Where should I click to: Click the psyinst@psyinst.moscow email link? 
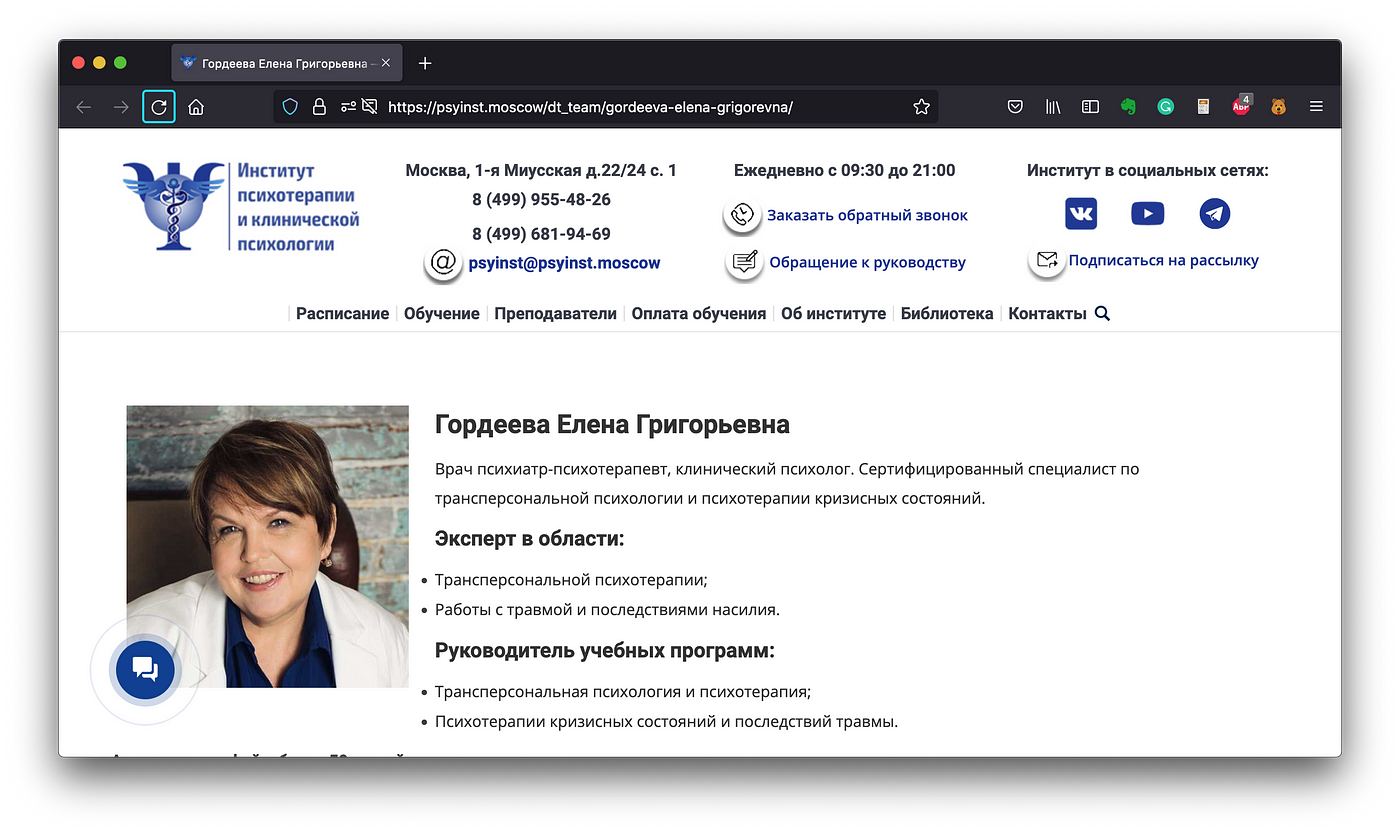pyautogui.click(x=564, y=263)
